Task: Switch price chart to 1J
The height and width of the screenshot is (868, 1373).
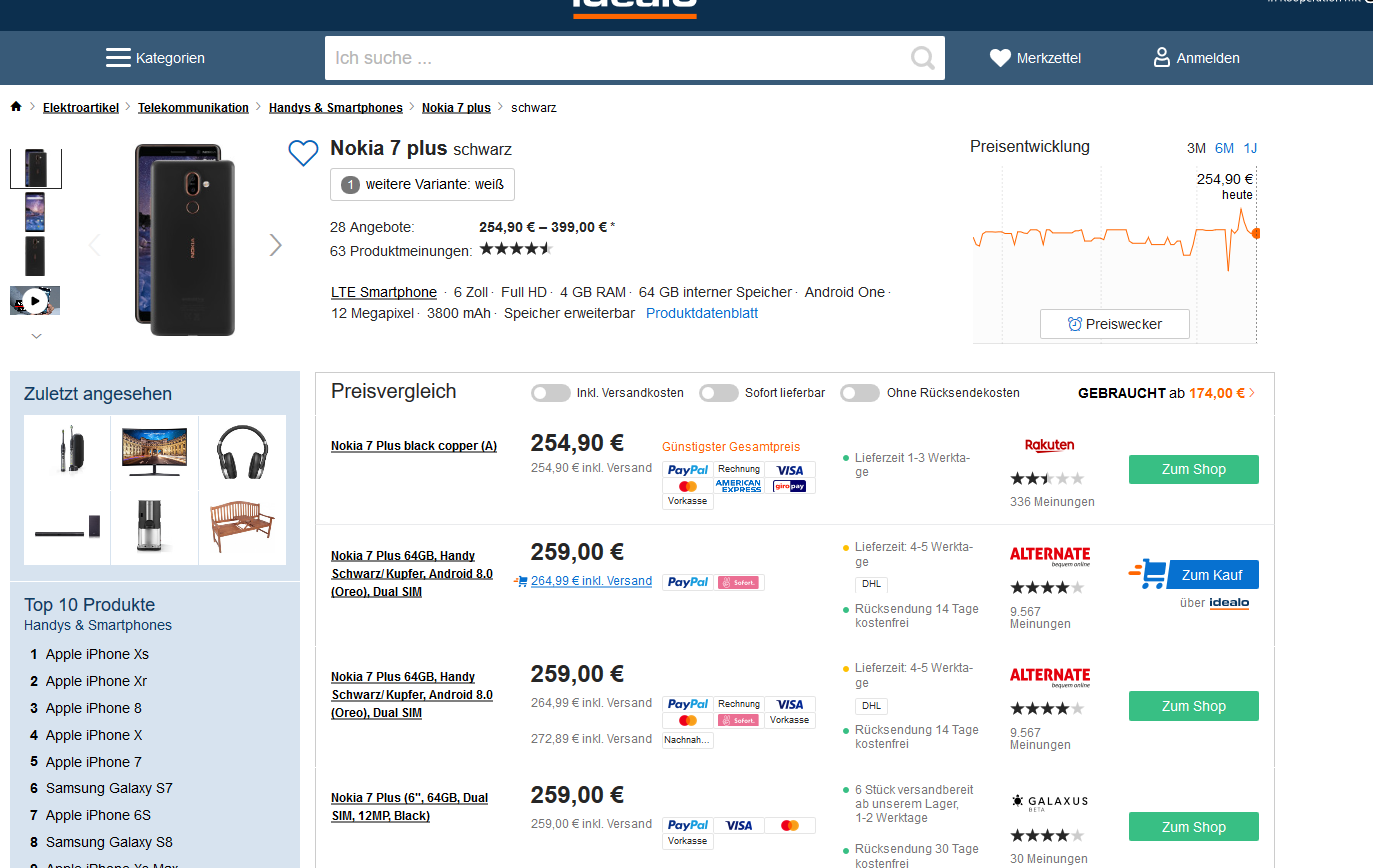Action: coord(1250,148)
